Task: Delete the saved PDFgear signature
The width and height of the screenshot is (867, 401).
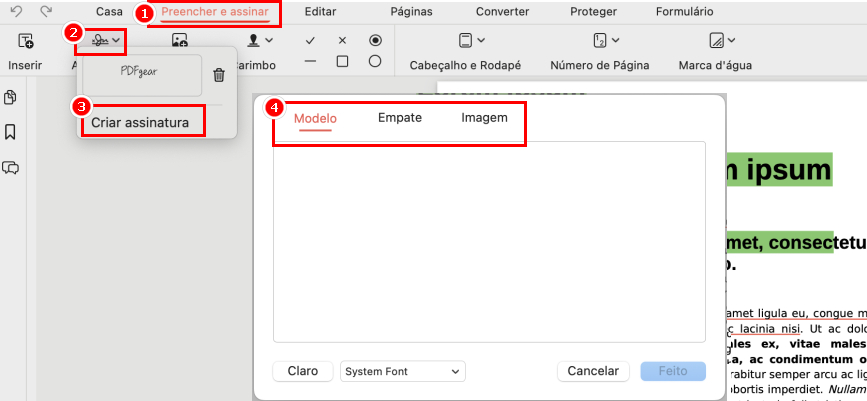Action: [219, 75]
